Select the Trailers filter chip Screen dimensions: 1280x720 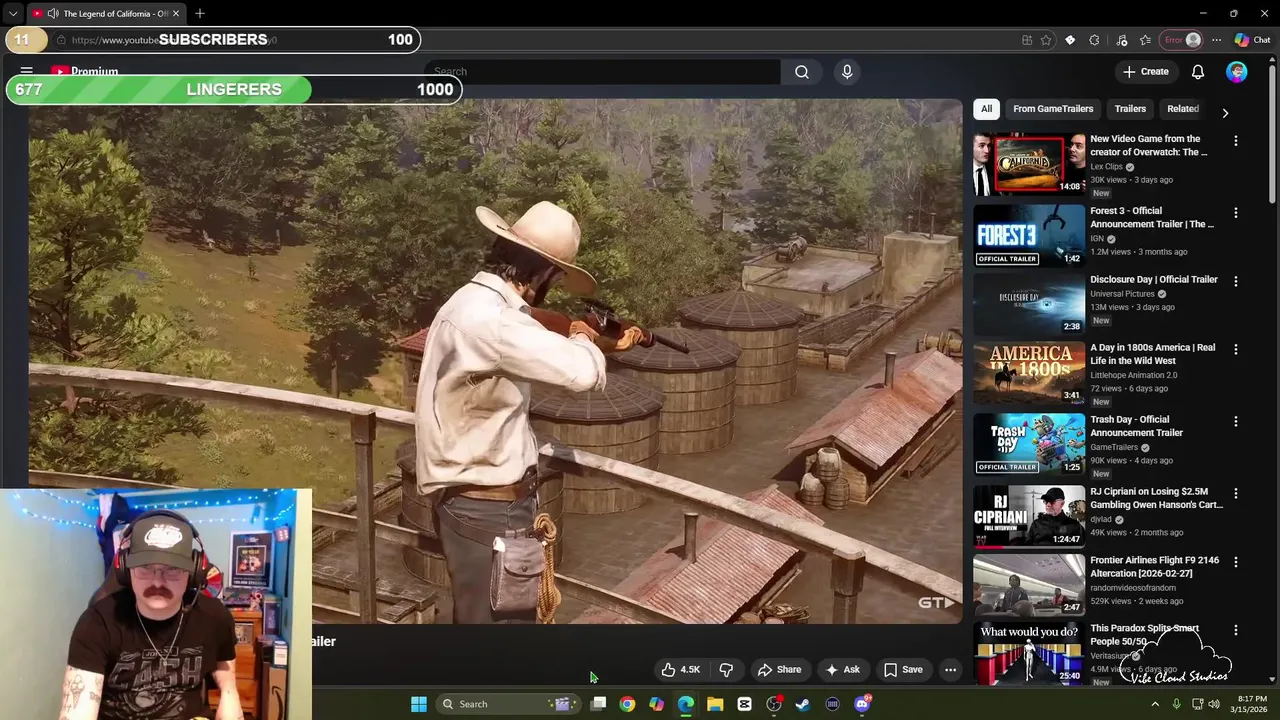pyautogui.click(x=1130, y=109)
